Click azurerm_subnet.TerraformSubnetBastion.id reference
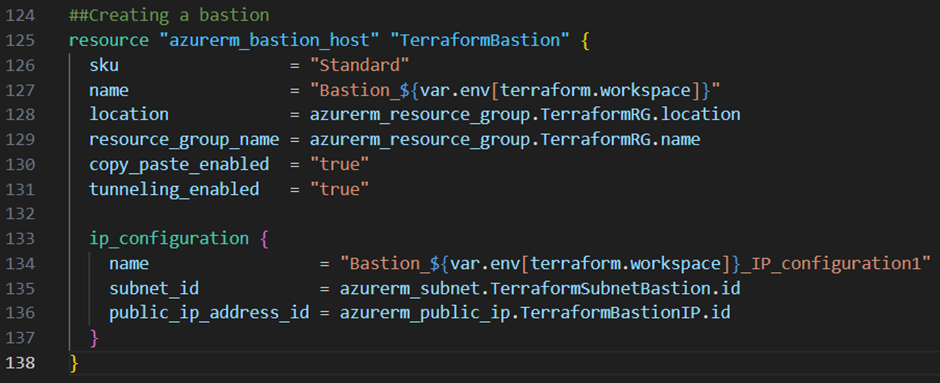This screenshot has width=940, height=383. 540,288
